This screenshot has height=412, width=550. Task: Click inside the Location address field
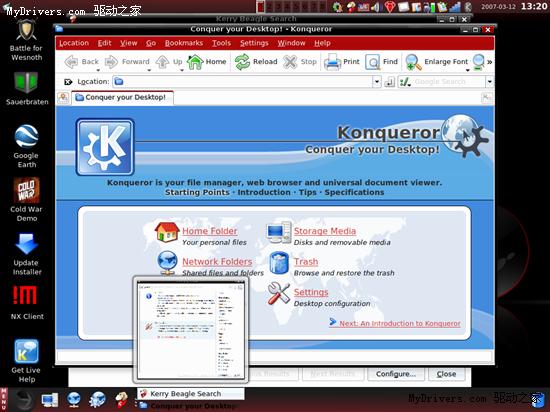[x=243, y=82]
